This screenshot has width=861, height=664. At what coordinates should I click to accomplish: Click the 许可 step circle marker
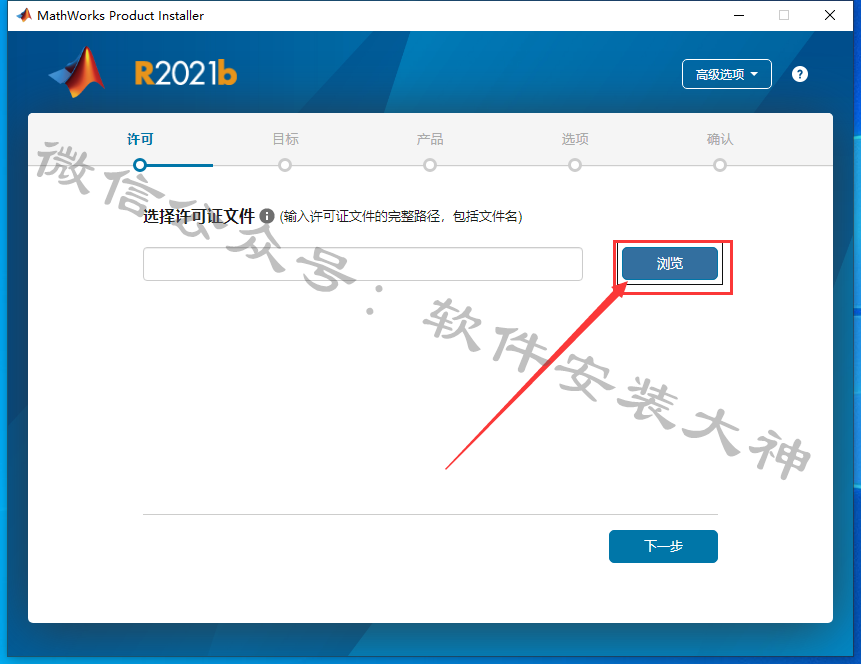pyautogui.click(x=140, y=165)
